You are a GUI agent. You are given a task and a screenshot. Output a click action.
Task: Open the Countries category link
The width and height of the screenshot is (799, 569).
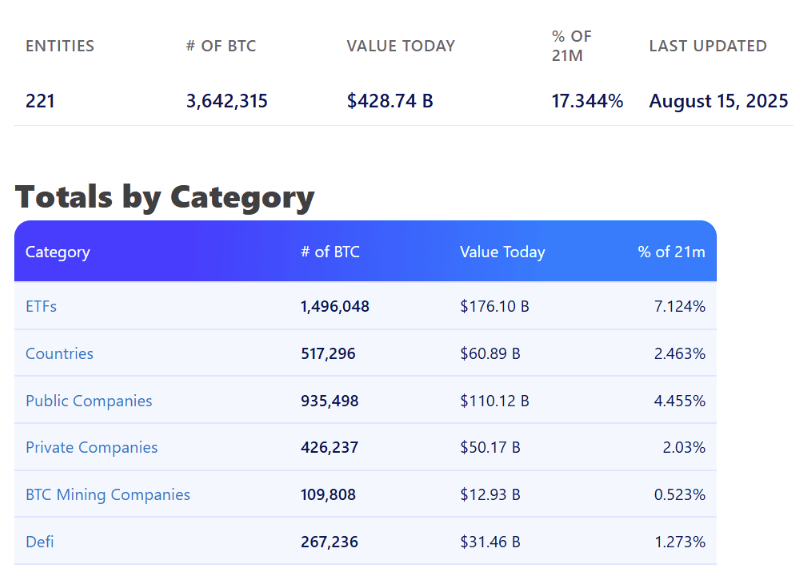59,353
